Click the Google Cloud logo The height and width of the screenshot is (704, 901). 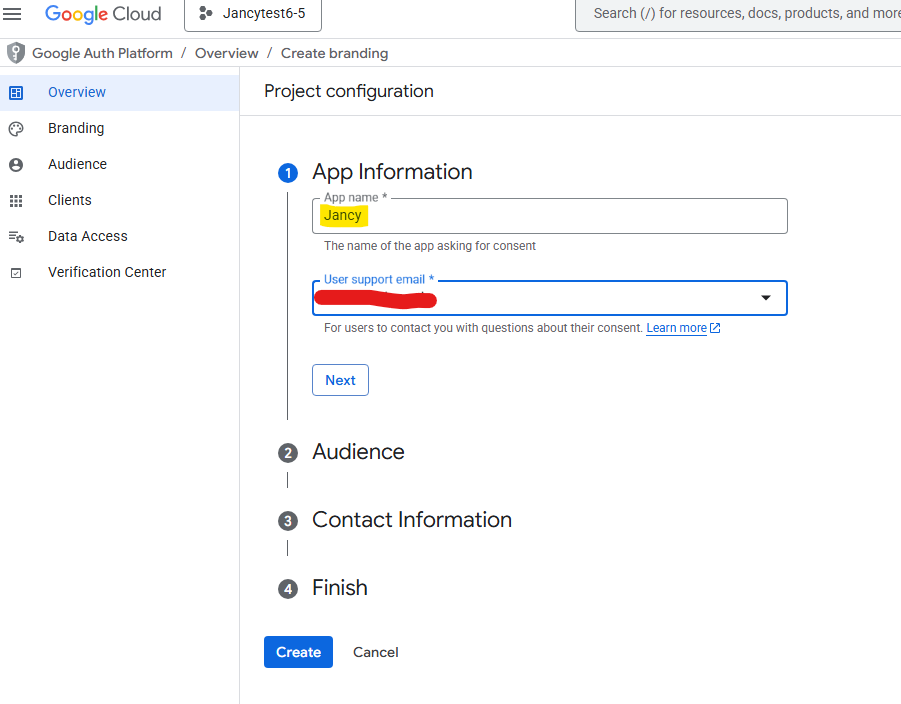(103, 14)
